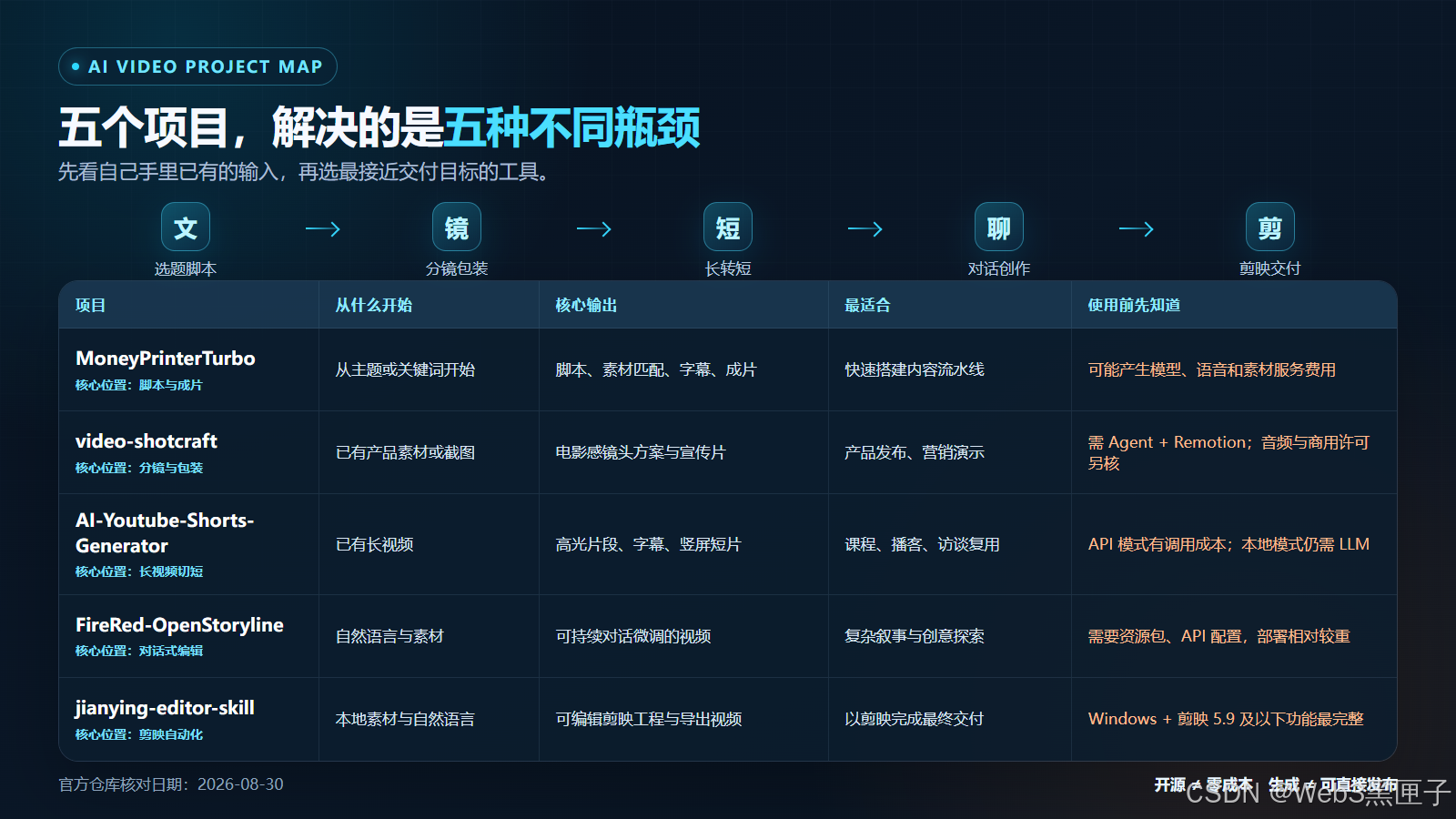
Task: Click the 选题脚本 step label
Action: [x=186, y=268]
